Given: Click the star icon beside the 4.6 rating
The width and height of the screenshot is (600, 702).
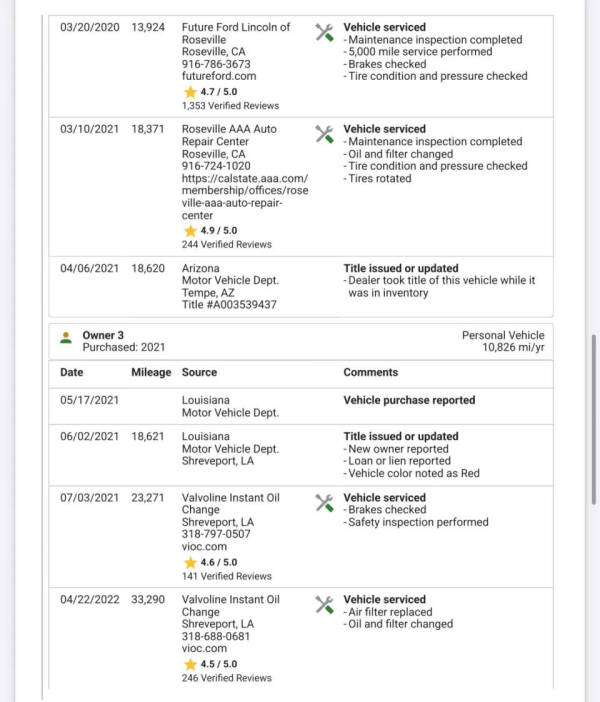Looking at the screenshot, I should tap(190, 562).
